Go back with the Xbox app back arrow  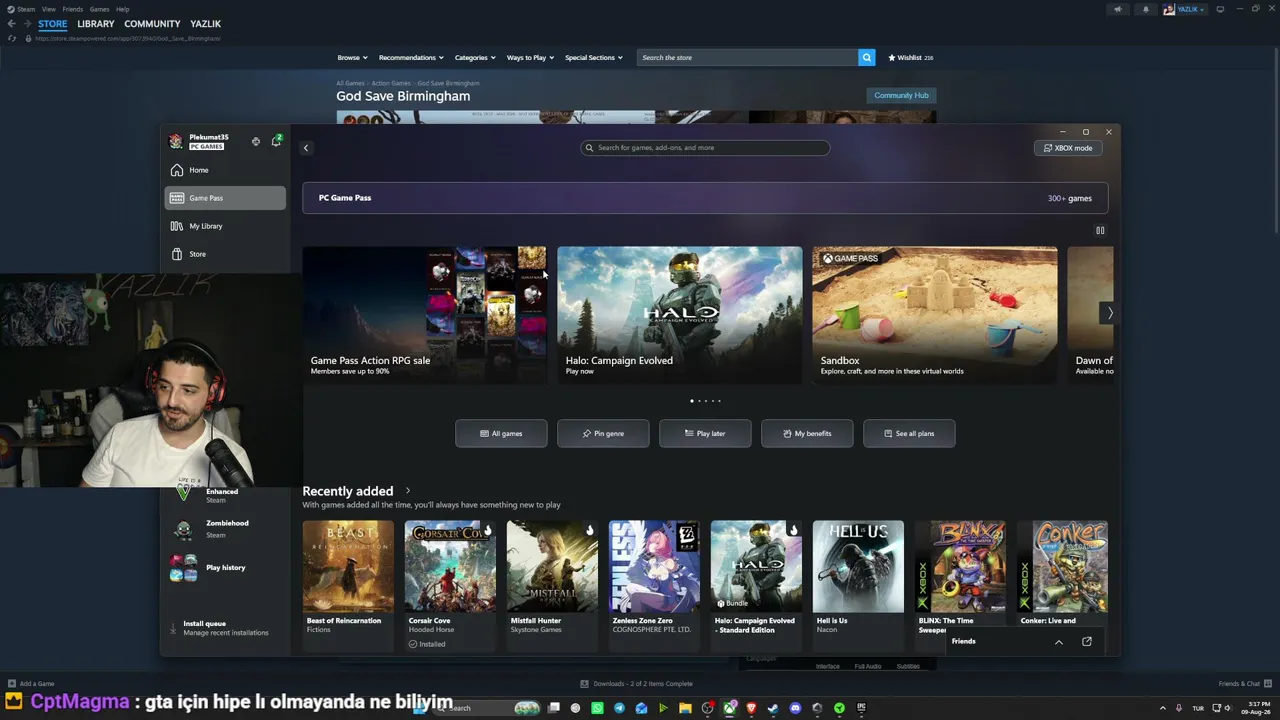[x=306, y=148]
